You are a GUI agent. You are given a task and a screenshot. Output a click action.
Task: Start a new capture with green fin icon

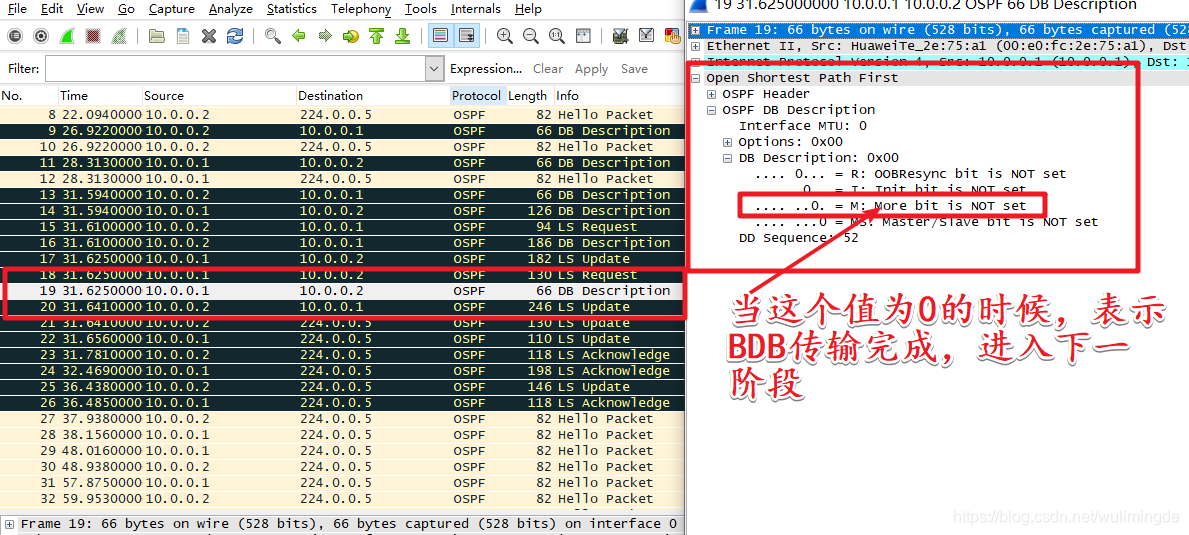pyautogui.click(x=67, y=36)
